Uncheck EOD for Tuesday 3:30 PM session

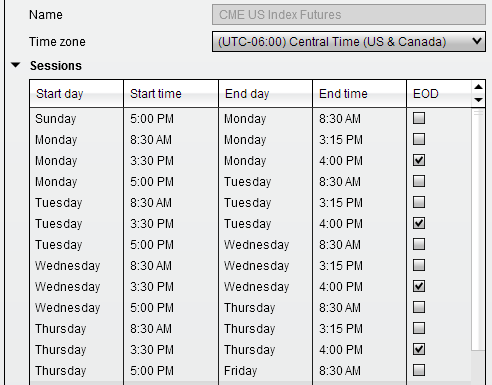[419, 223]
